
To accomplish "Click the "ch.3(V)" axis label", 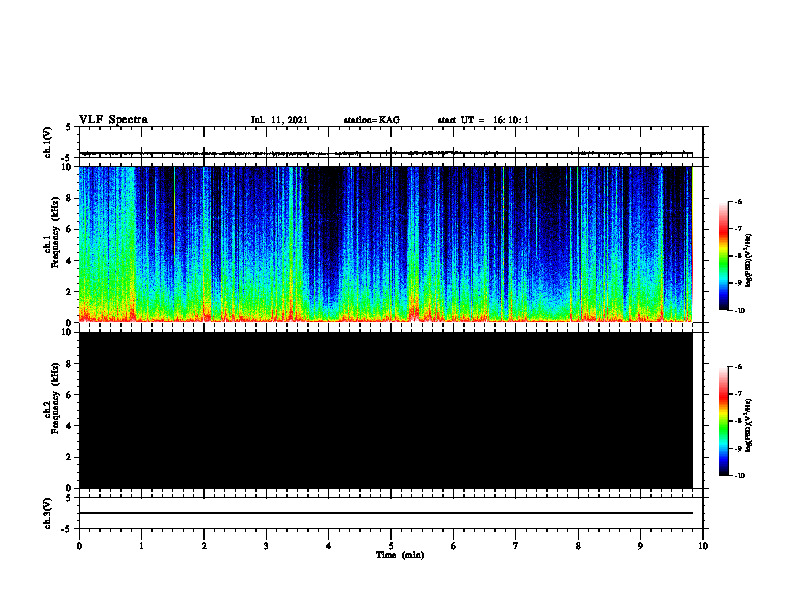I will coord(47,513).
